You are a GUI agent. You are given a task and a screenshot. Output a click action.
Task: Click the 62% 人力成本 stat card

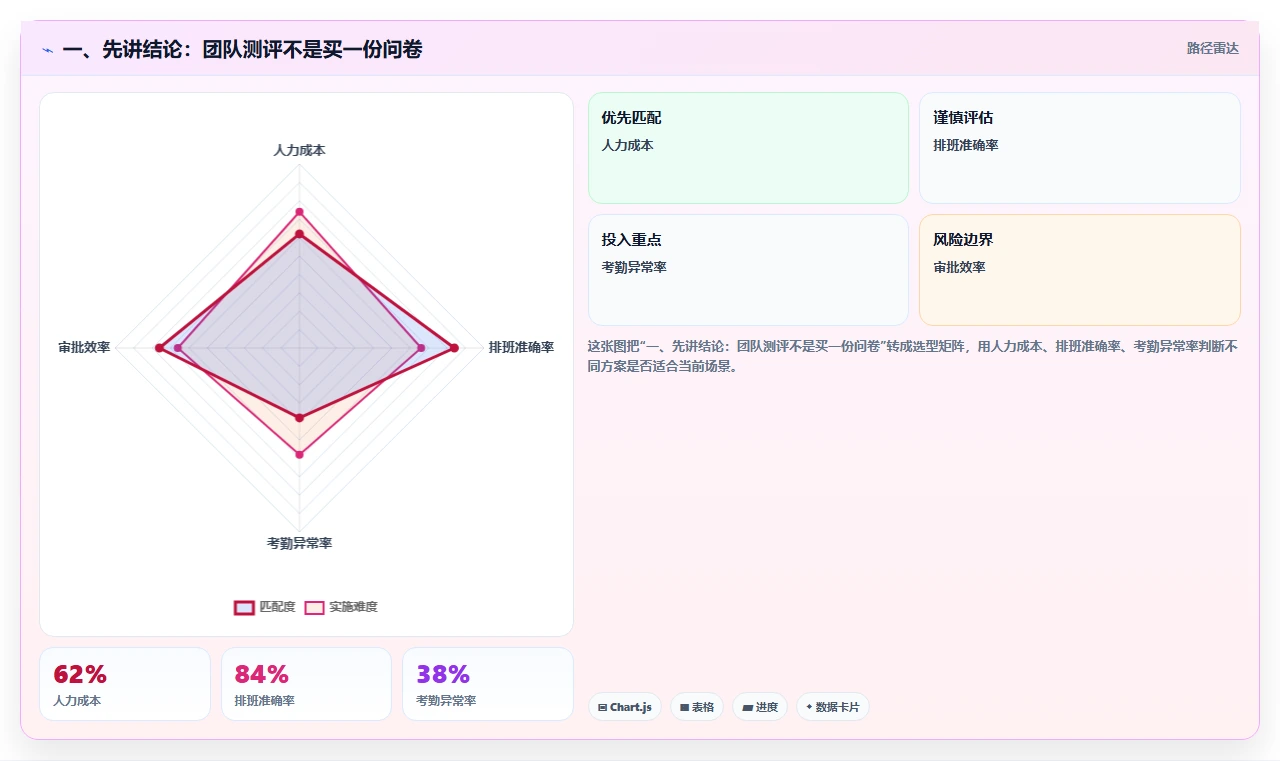coord(125,684)
